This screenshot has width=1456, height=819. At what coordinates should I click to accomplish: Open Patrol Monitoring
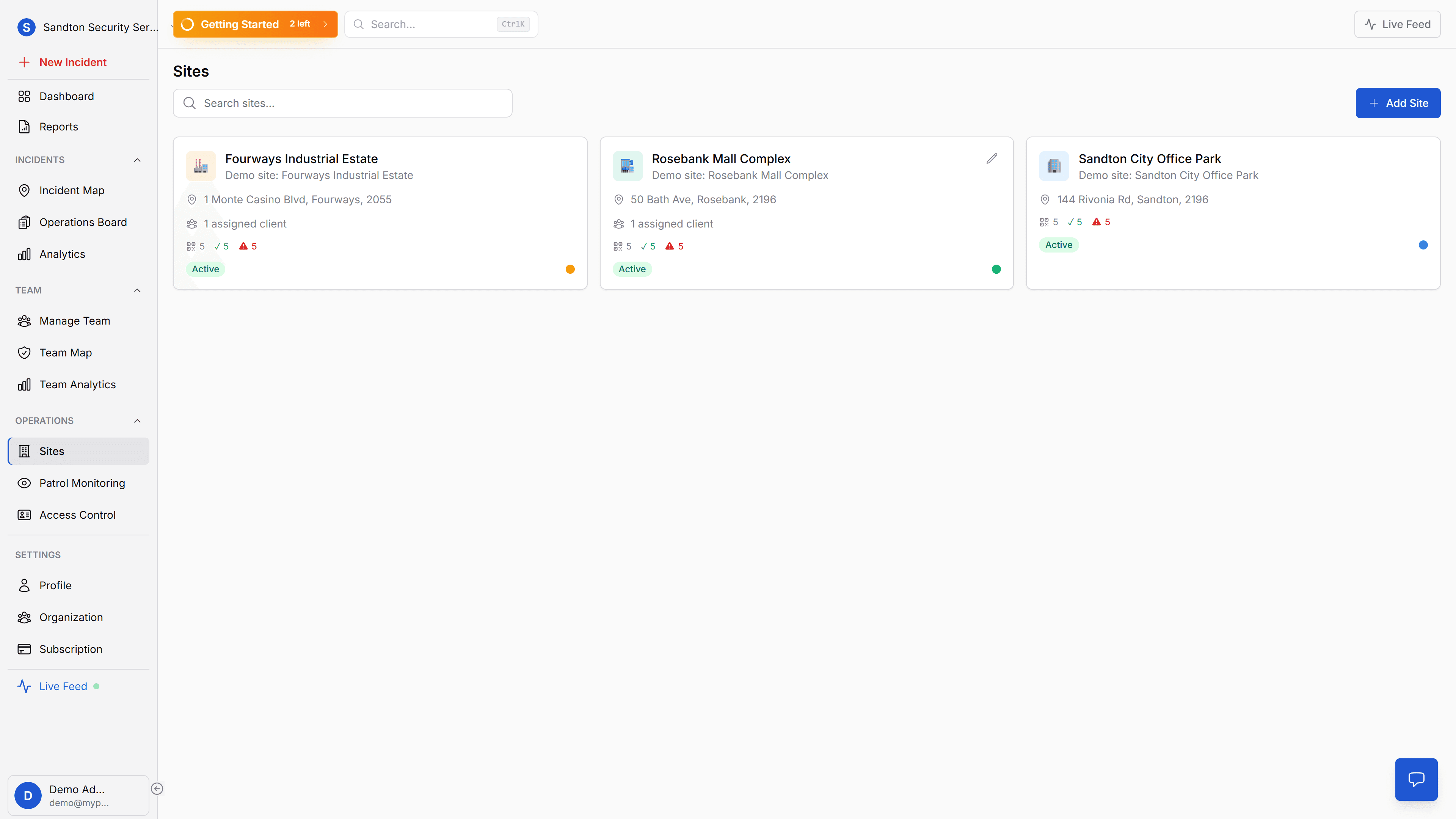[x=82, y=483]
